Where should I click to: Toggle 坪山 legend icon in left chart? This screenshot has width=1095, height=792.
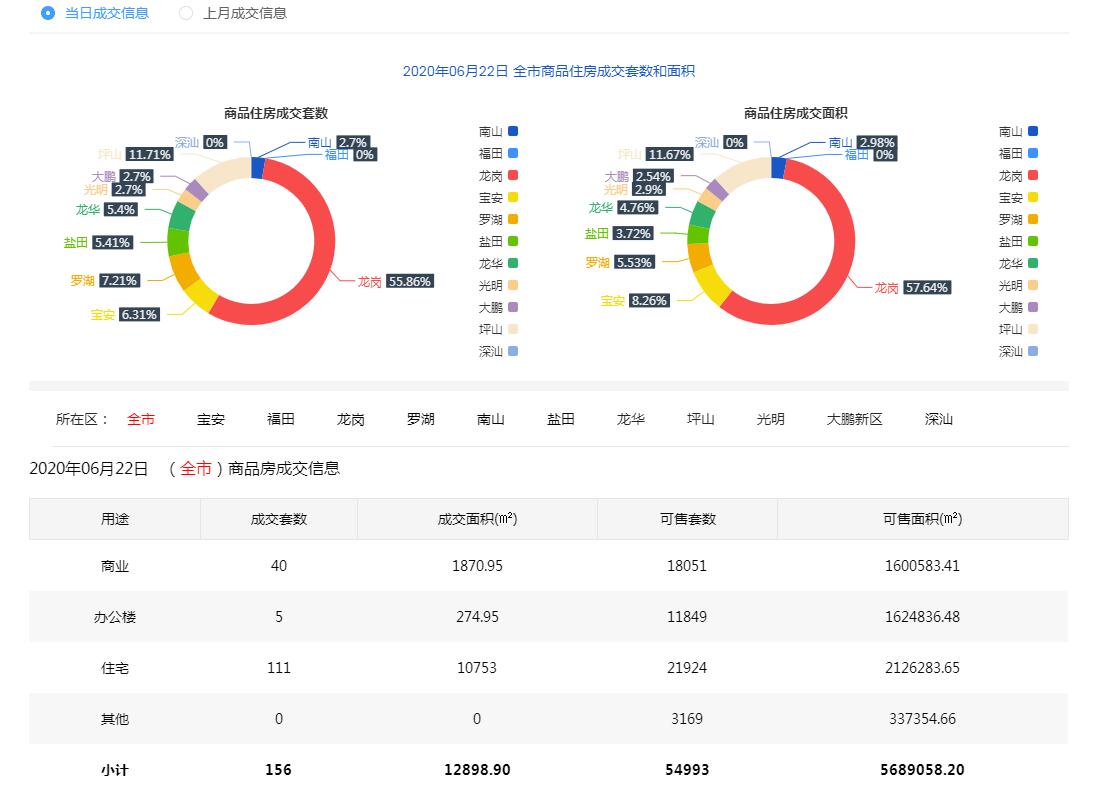[513, 329]
